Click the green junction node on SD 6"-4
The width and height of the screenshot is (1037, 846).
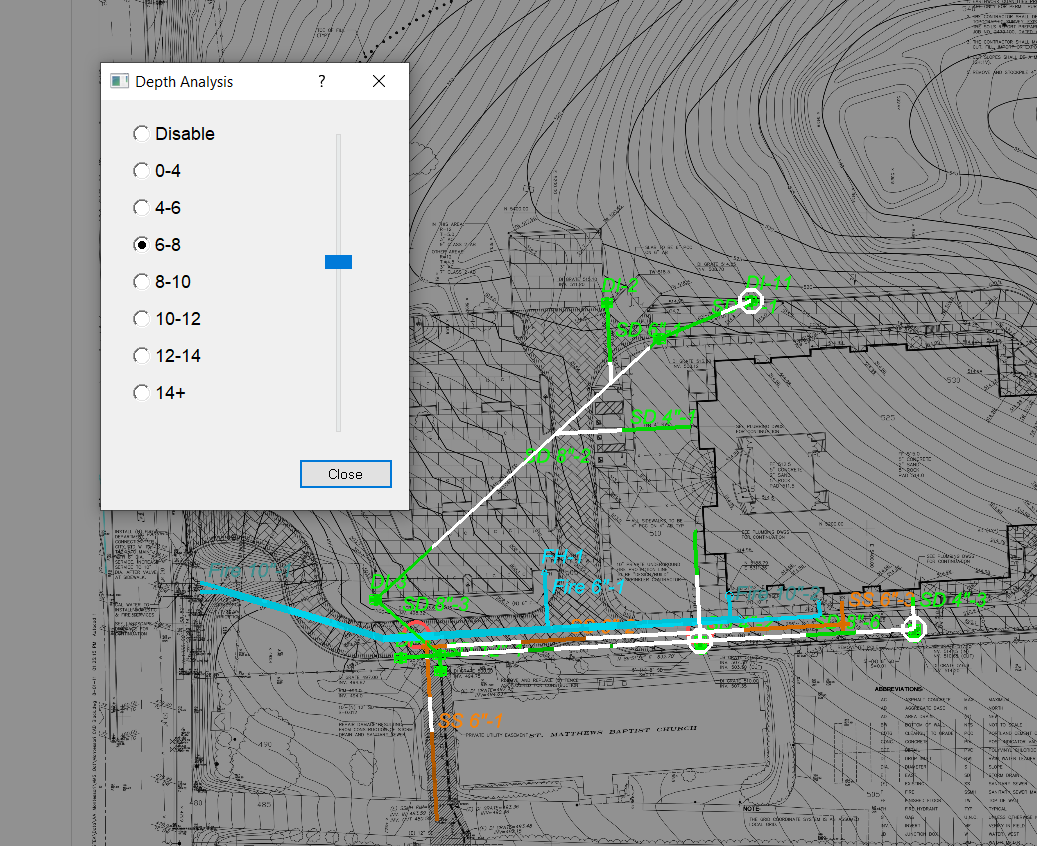(660, 338)
